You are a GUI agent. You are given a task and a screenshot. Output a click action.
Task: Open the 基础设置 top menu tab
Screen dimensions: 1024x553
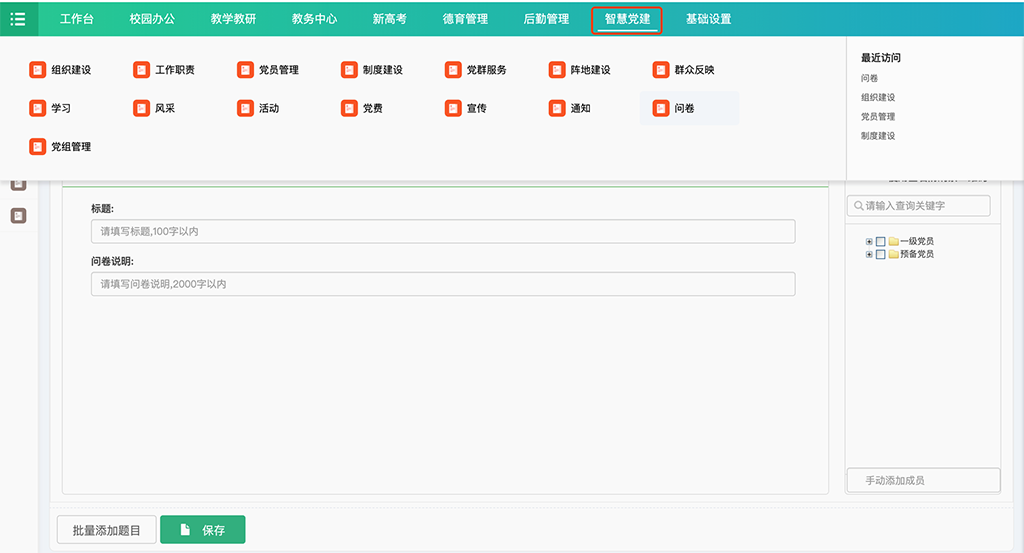[x=708, y=19]
